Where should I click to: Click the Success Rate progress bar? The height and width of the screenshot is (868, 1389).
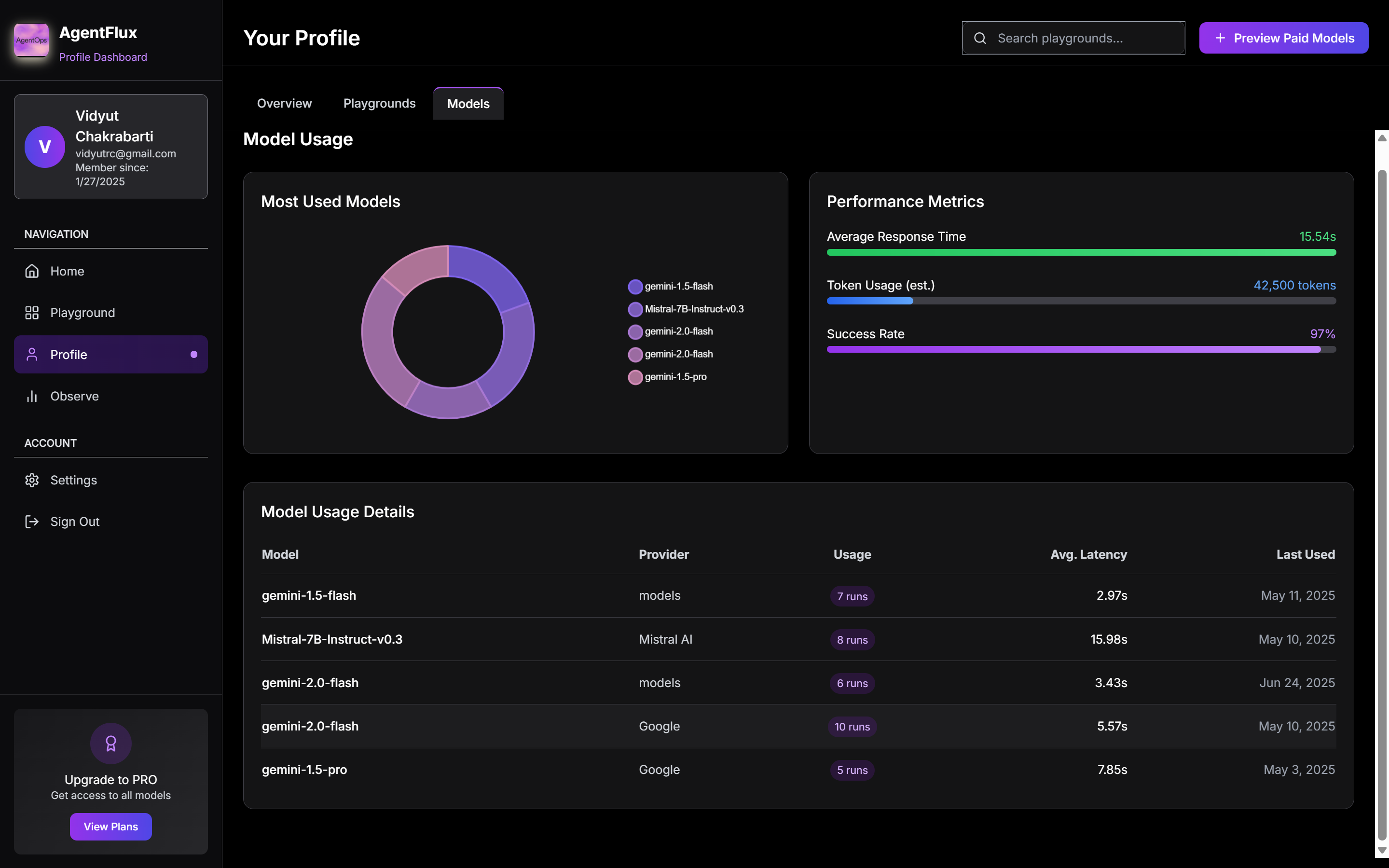click(x=1081, y=349)
